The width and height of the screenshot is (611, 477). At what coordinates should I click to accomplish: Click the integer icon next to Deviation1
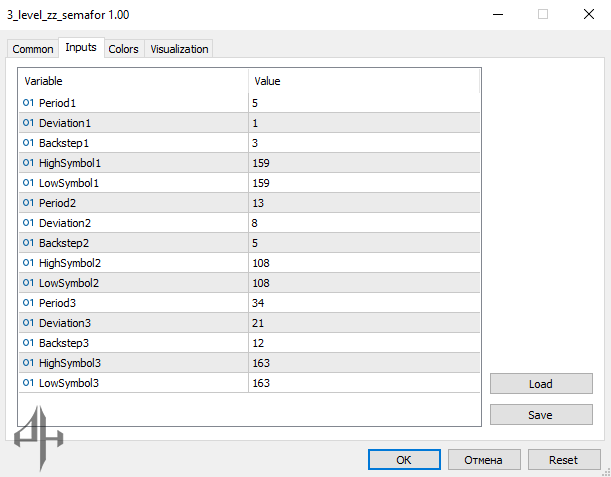(28, 123)
